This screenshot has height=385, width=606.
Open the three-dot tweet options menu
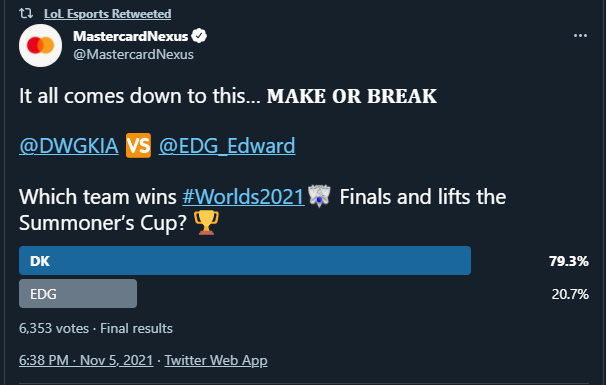coord(580,36)
